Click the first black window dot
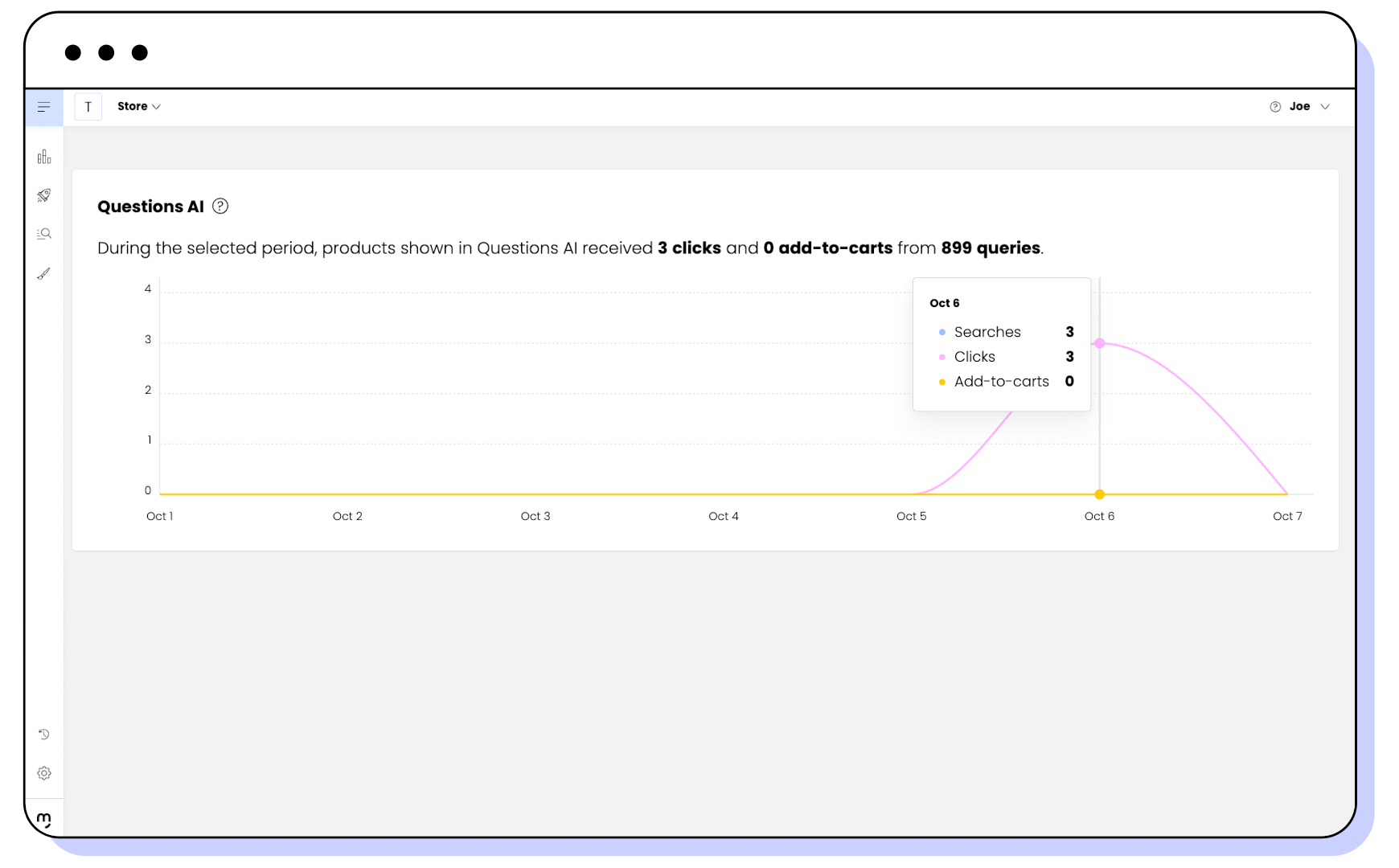The height and width of the screenshot is (868, 1399). pos(73,53)
